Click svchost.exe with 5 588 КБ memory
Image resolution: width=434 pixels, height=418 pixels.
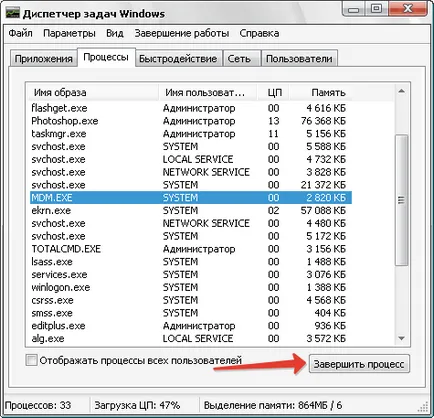[191, 146]
